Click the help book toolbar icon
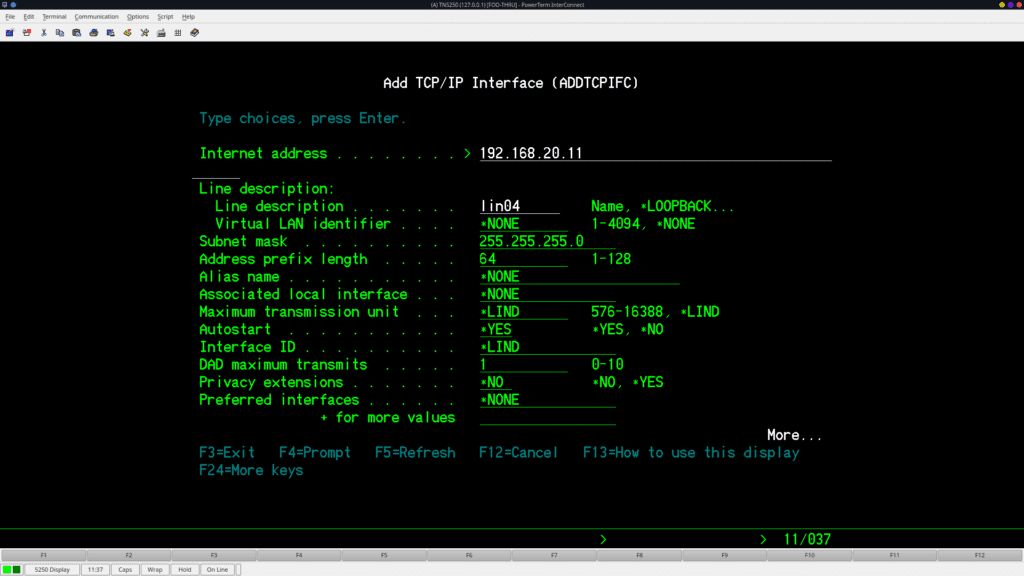Viewport: 1024px width, 576px height. (x=195, y=33)
